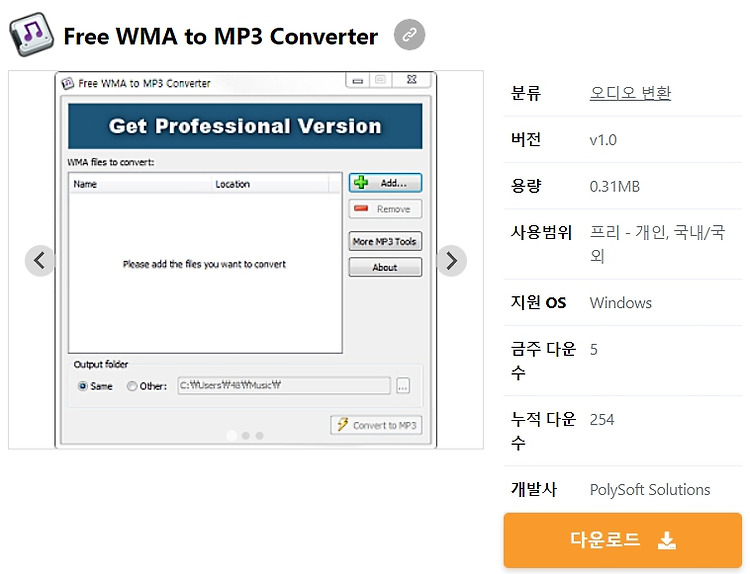Click the supported OS value Windows
This screenshot has height=574, width=750.
coord(620,303)
